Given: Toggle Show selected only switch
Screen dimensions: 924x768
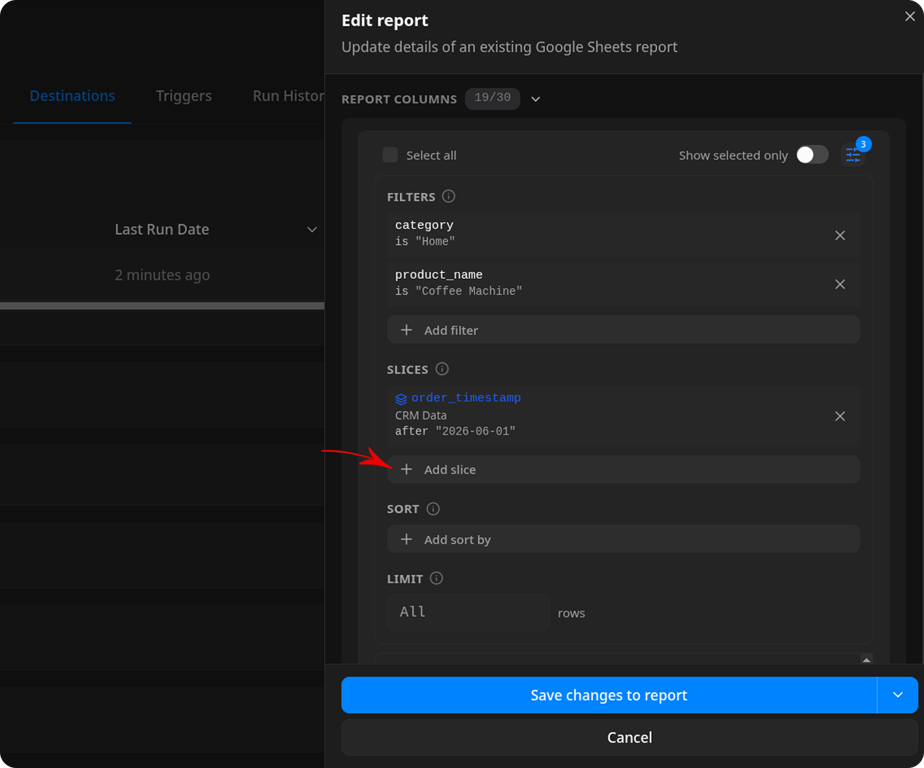Looking at the screenshot, I should [x=812, y=155].
